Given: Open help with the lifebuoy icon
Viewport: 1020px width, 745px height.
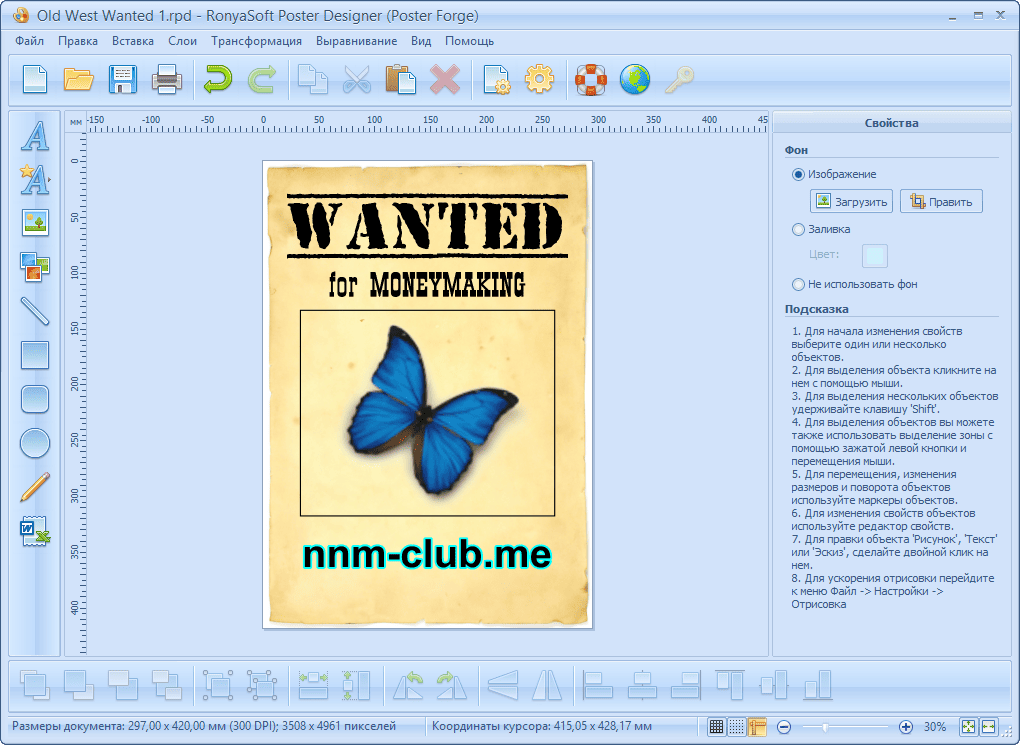Looking at the screenshot, I should 591,79.
